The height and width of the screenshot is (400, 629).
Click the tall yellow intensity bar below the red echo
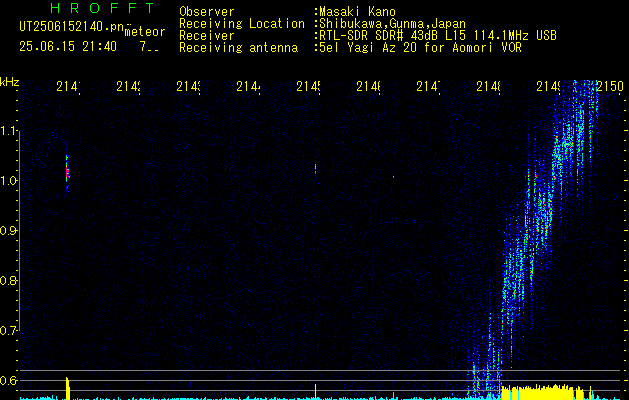(68, 388)
